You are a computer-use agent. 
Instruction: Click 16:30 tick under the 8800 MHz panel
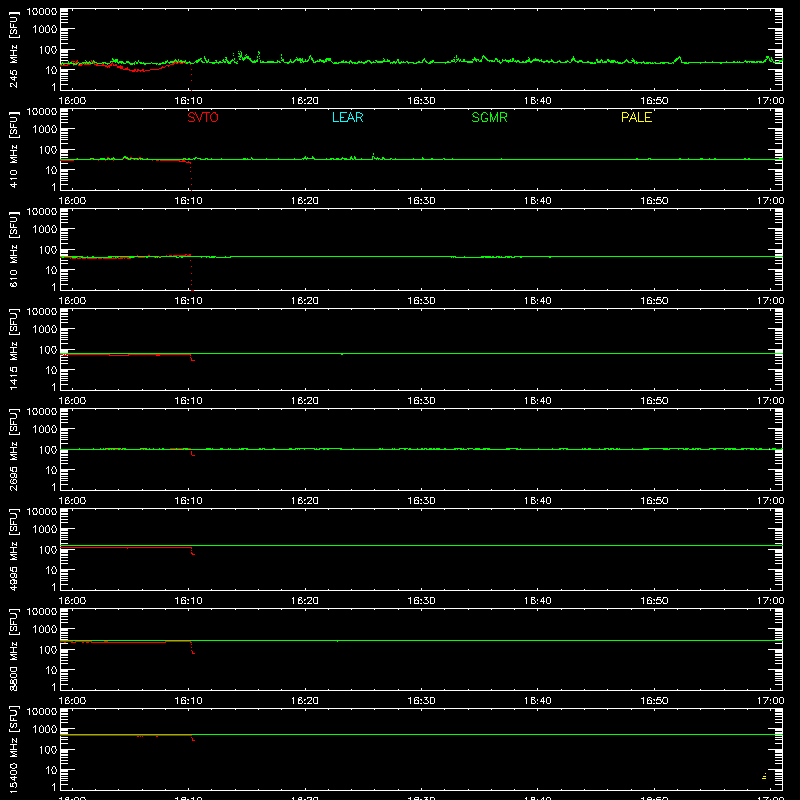click(421, 701)
